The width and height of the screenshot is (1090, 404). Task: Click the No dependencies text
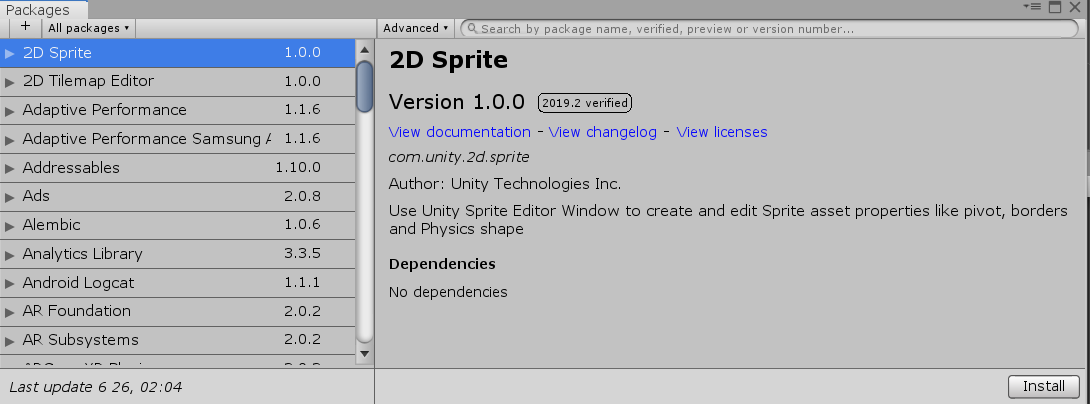click(448, 292)
